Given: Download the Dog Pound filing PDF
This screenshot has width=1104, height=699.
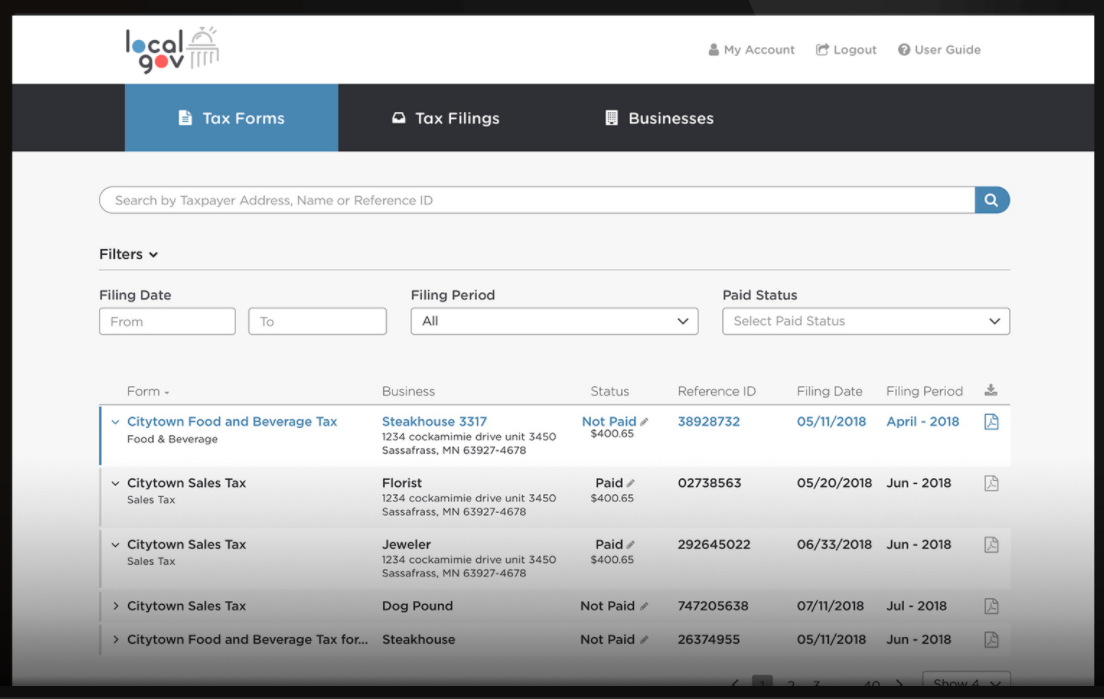Looking at the screenshot, I should 990,606.
